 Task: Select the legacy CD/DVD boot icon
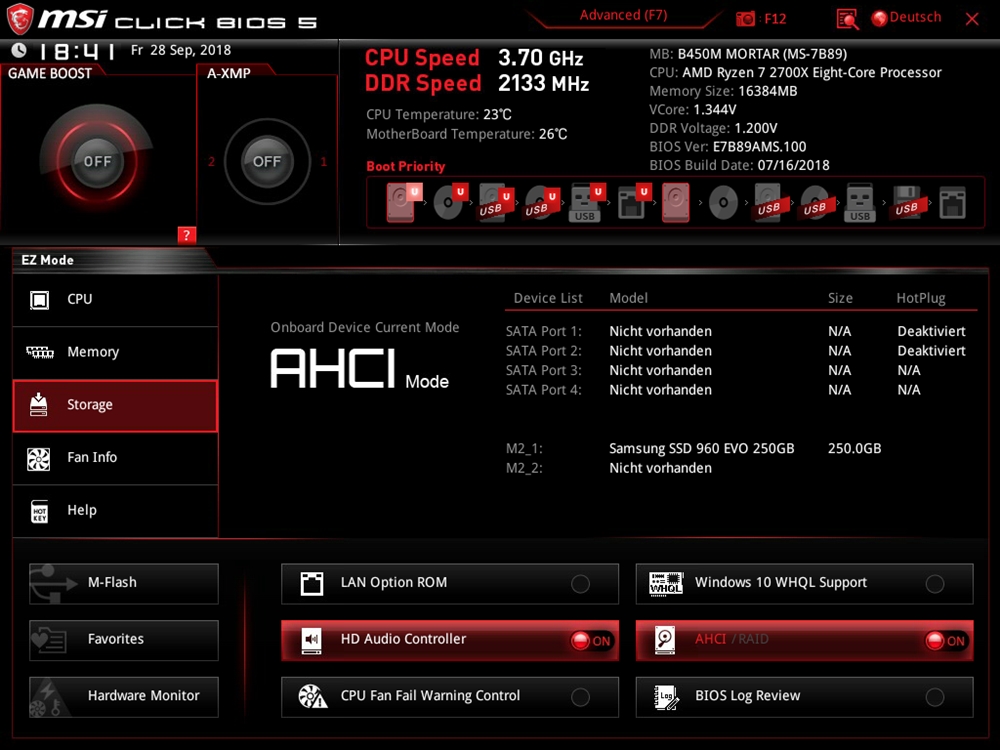pyautogui.click(x=723, y=203)
